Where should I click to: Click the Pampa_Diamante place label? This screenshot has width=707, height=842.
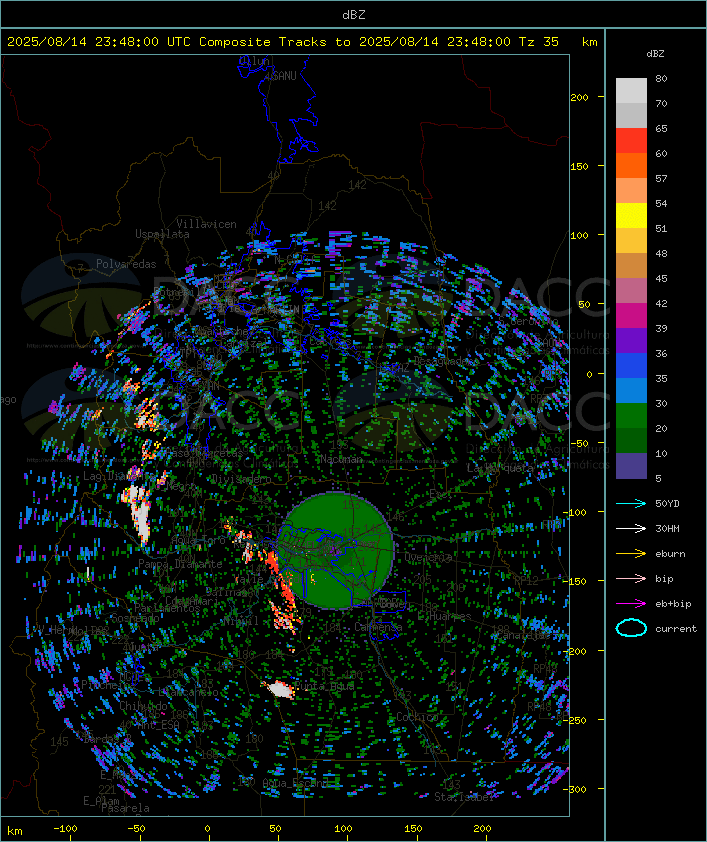pos(180,564)
